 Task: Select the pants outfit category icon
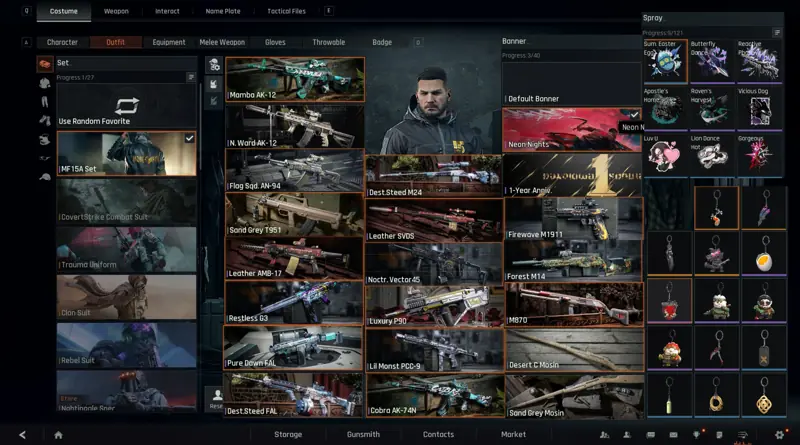click(45, 102)
